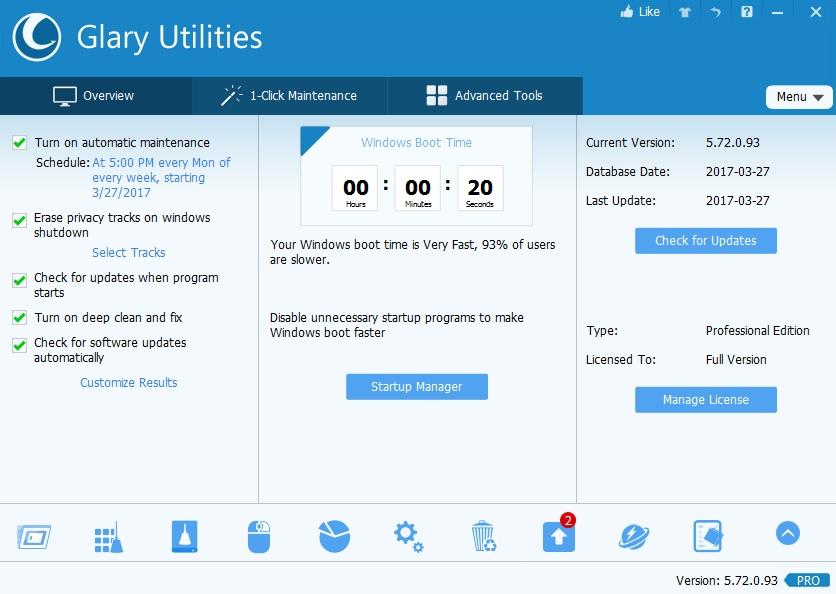
Task: Click the 20 Seconds boot time box
Action: [x=480, y=188]
